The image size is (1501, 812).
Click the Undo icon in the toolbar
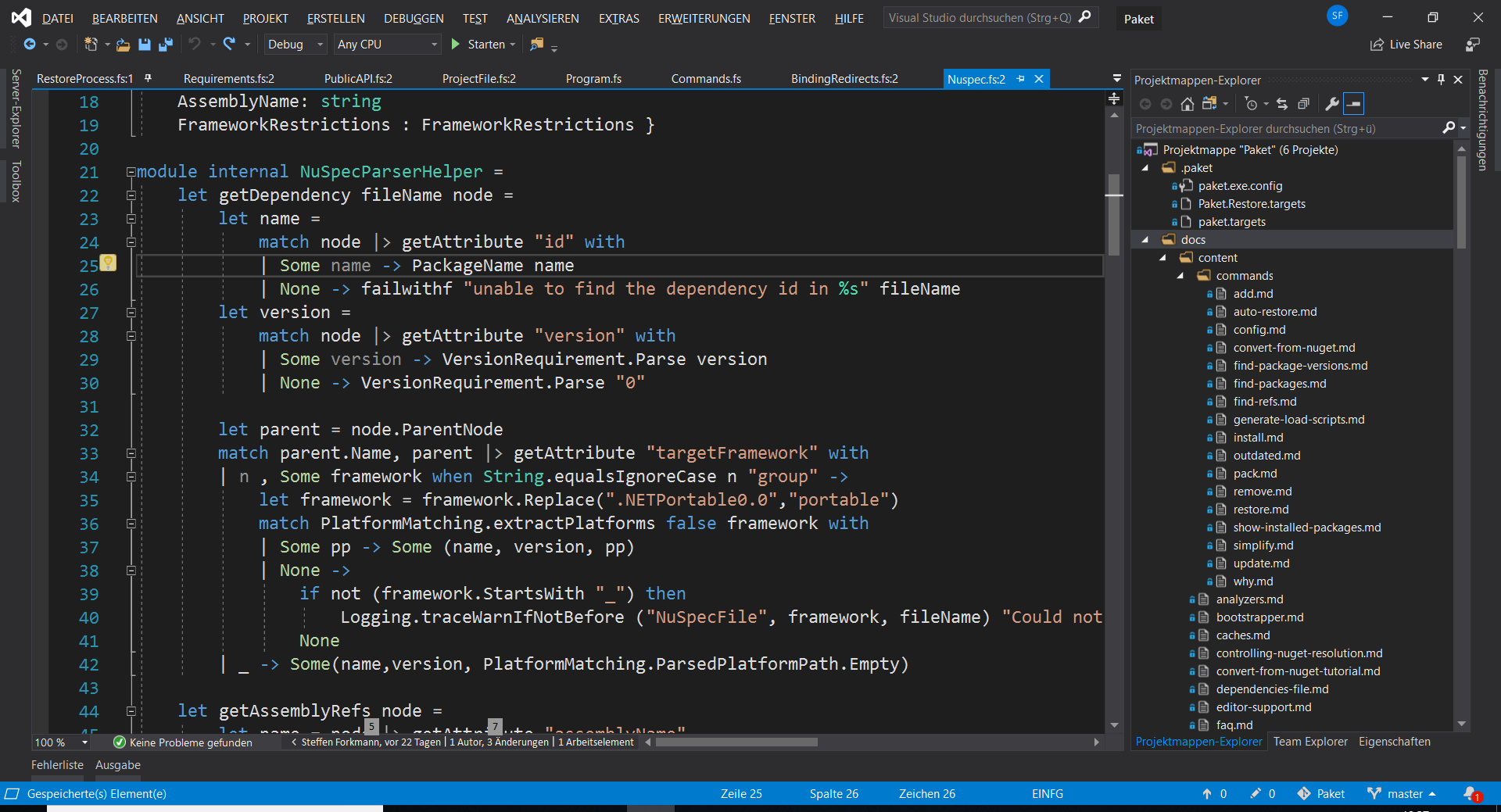(195, 45)
